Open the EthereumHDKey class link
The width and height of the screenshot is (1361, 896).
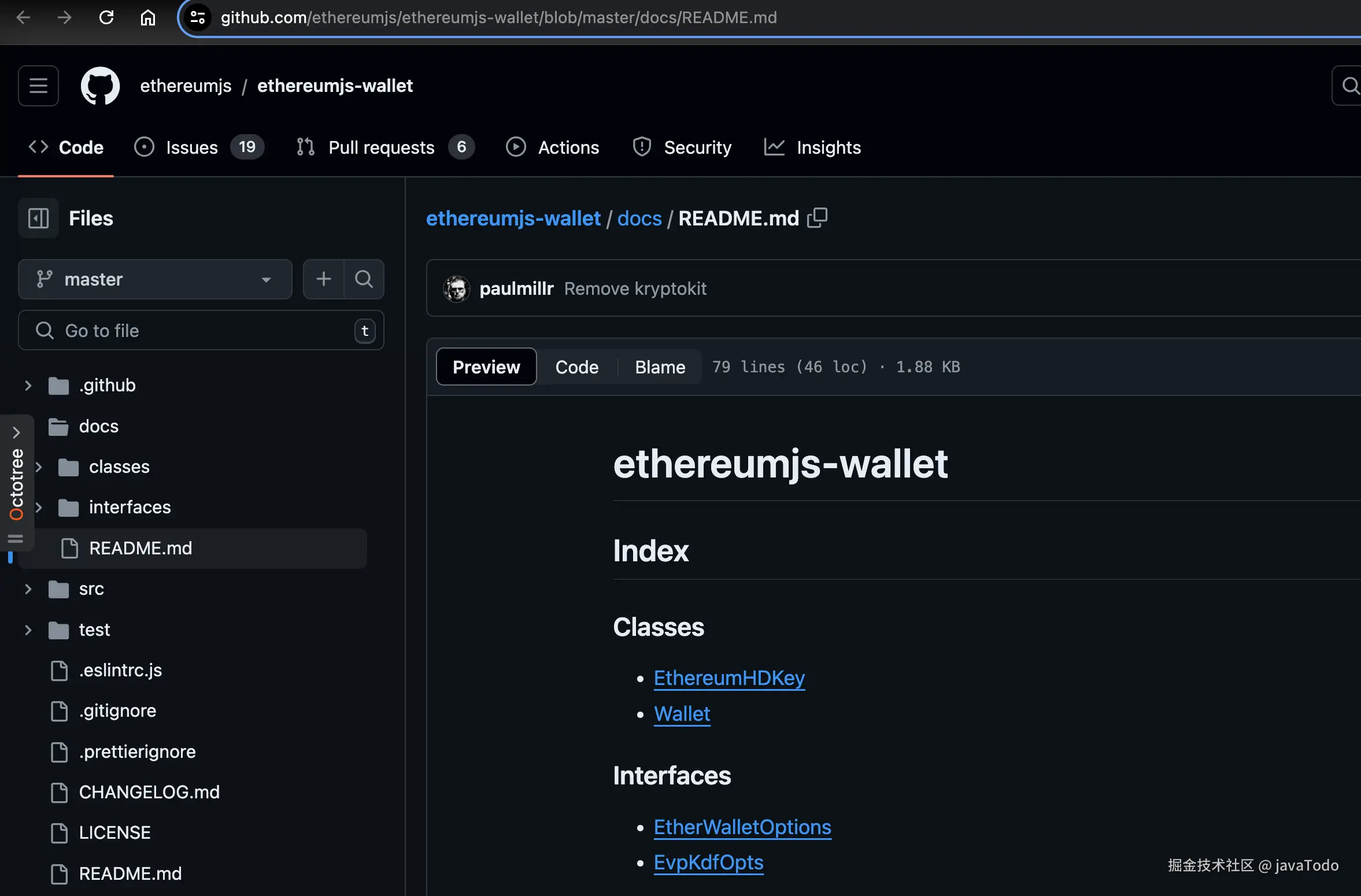pyautogui.click(x=729, y=678)
